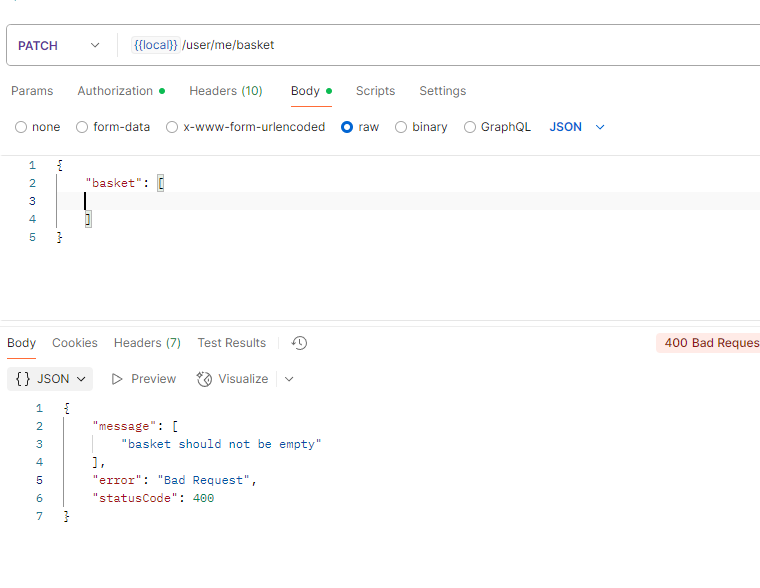Click the 400 Bad Request status badge
This screenshot has width=760, height=588.
708,343
